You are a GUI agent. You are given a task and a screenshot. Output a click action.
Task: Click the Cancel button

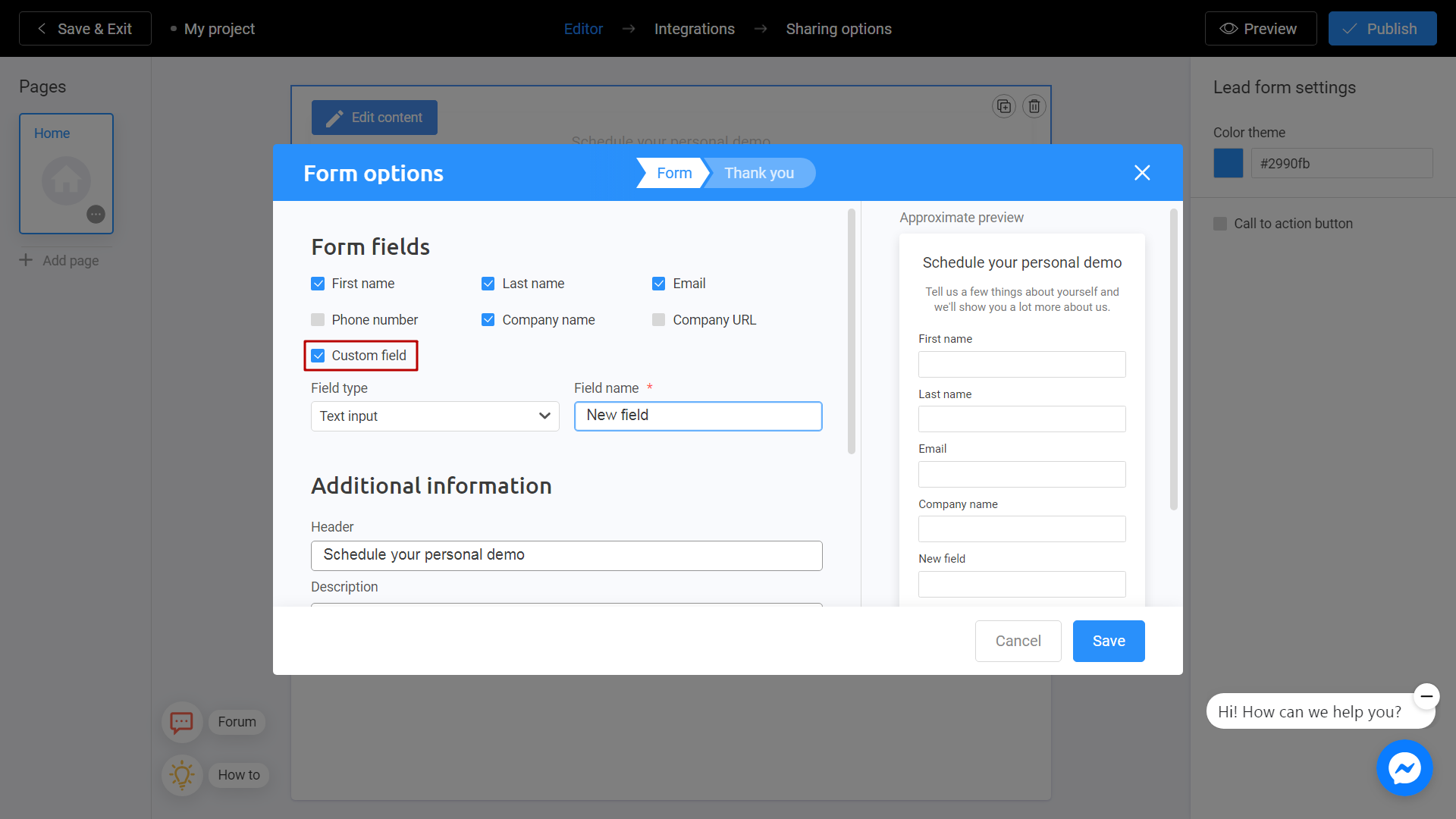(1018, 641)
